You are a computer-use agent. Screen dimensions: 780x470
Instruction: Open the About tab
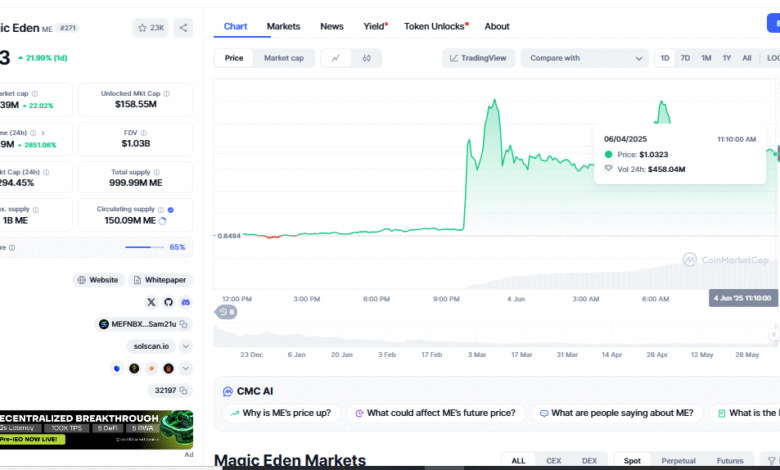[497, 26]
